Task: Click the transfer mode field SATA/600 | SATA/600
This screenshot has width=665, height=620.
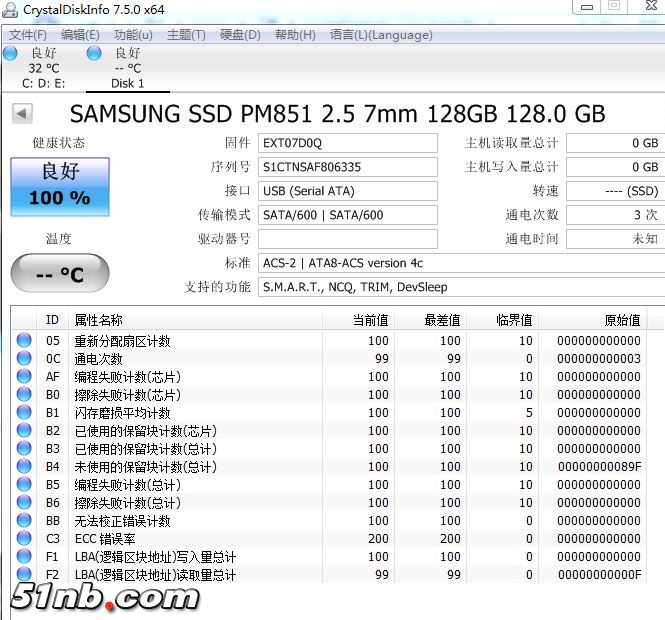Action: pyautogui.click(x=348, y=215)
